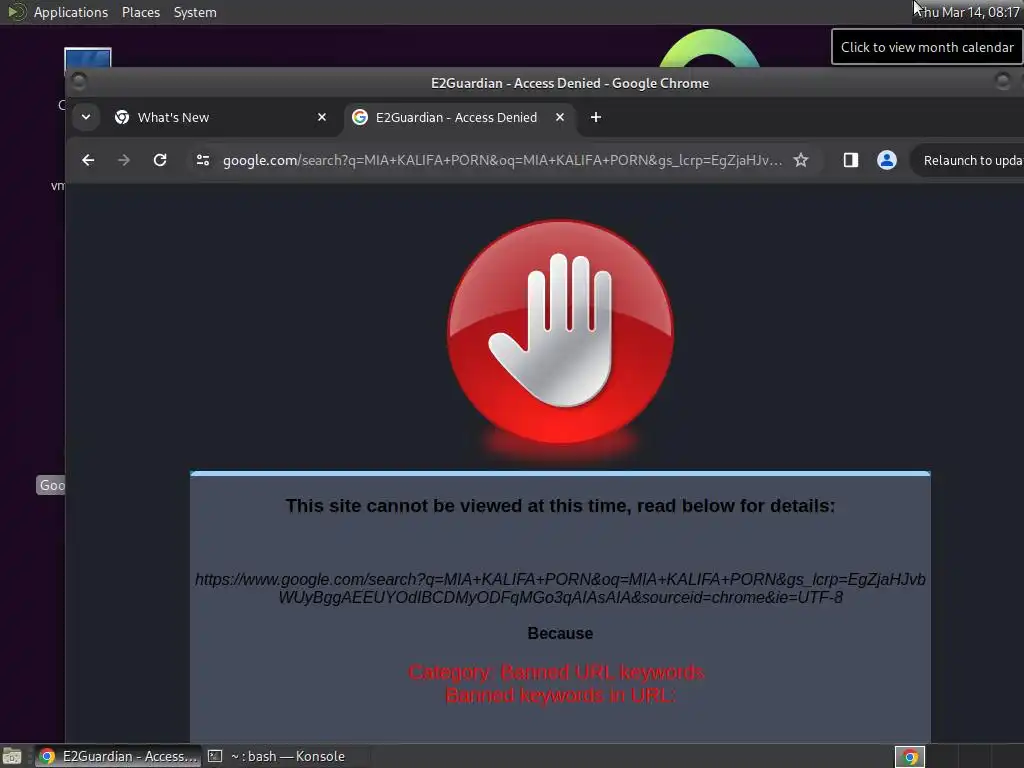This screenshot has height=768, width=1024.
Task: Click the Chrome window menu button in title bar
Action: click(x=78, y=82)
